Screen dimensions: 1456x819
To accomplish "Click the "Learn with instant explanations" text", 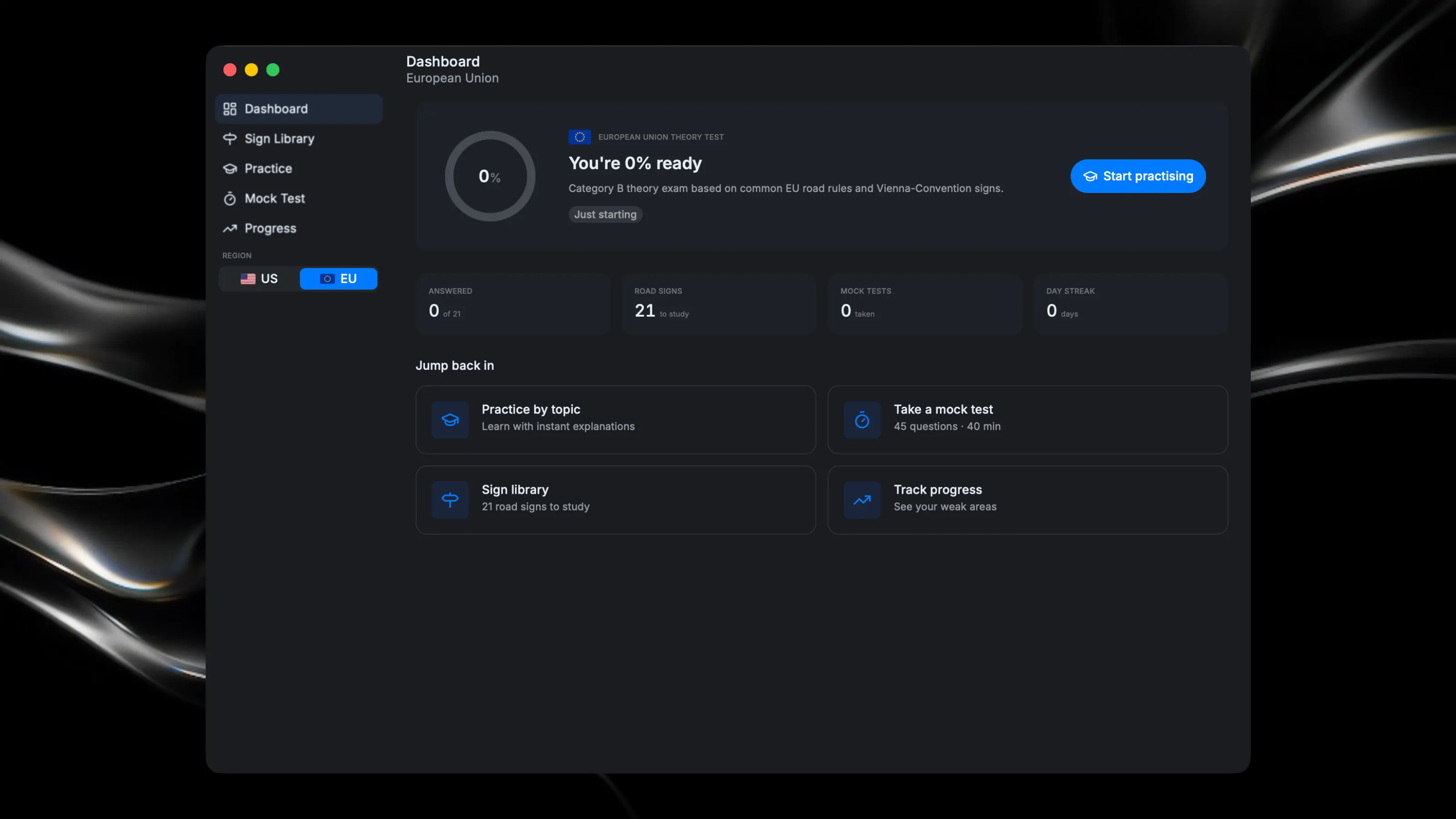I will pos(558,426).
